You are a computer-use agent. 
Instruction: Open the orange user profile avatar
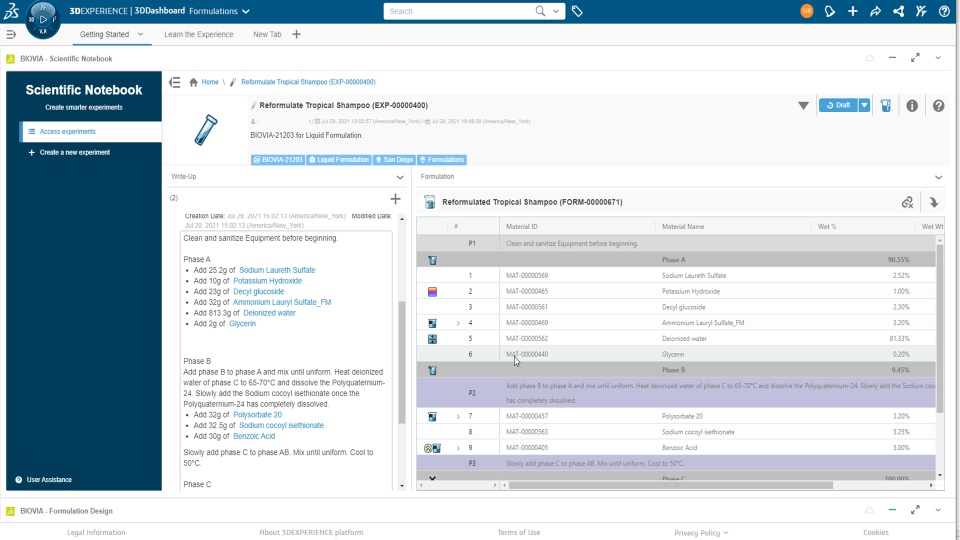[x=806, y=11]
